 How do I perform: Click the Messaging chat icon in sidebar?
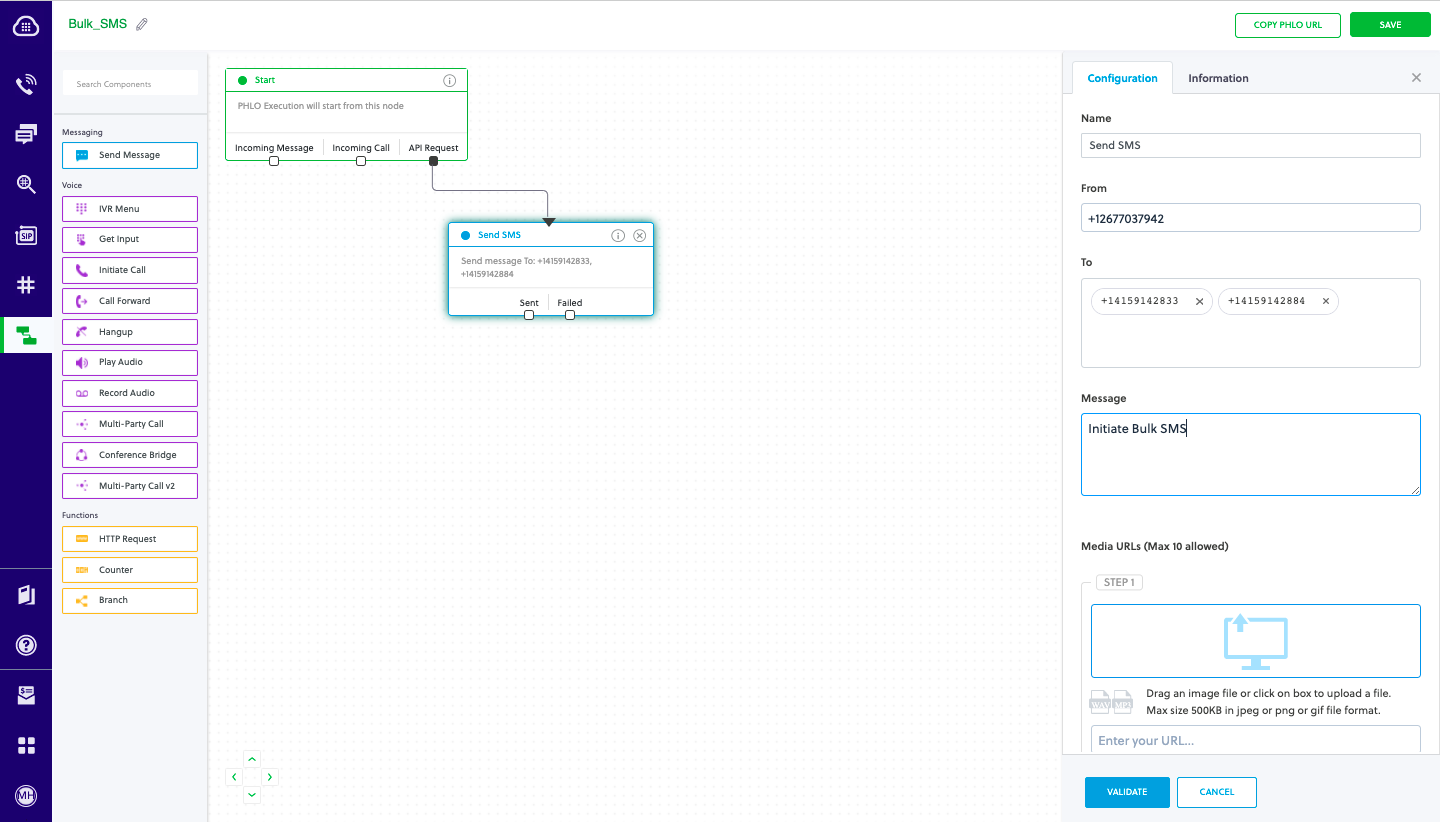tap(26, 134)
